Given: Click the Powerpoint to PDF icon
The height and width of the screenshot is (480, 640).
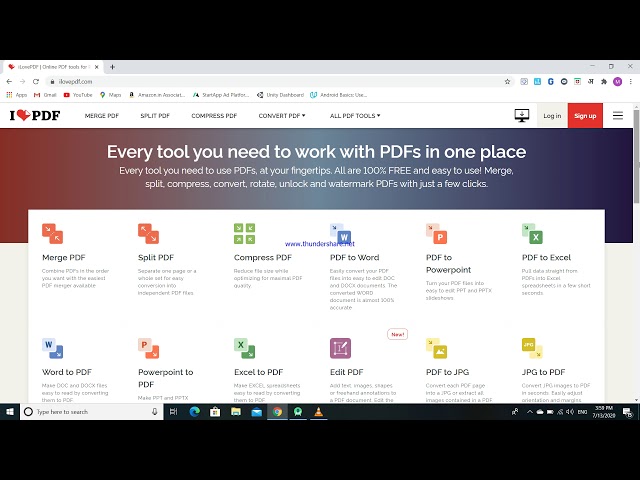Looking at the screenshot, I should coord(148,348).
